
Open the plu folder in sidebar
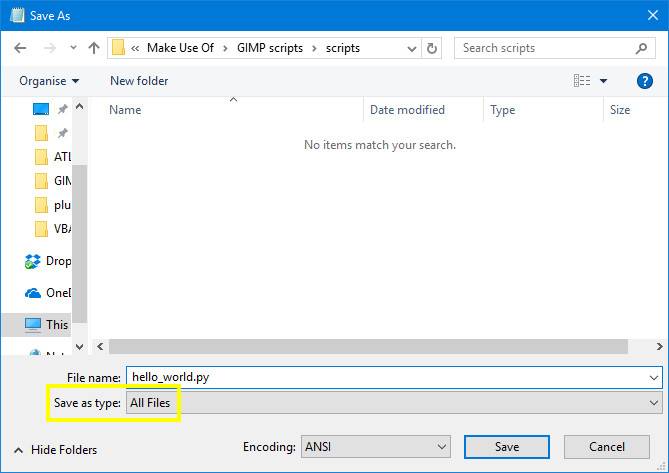tap(53, 205)
